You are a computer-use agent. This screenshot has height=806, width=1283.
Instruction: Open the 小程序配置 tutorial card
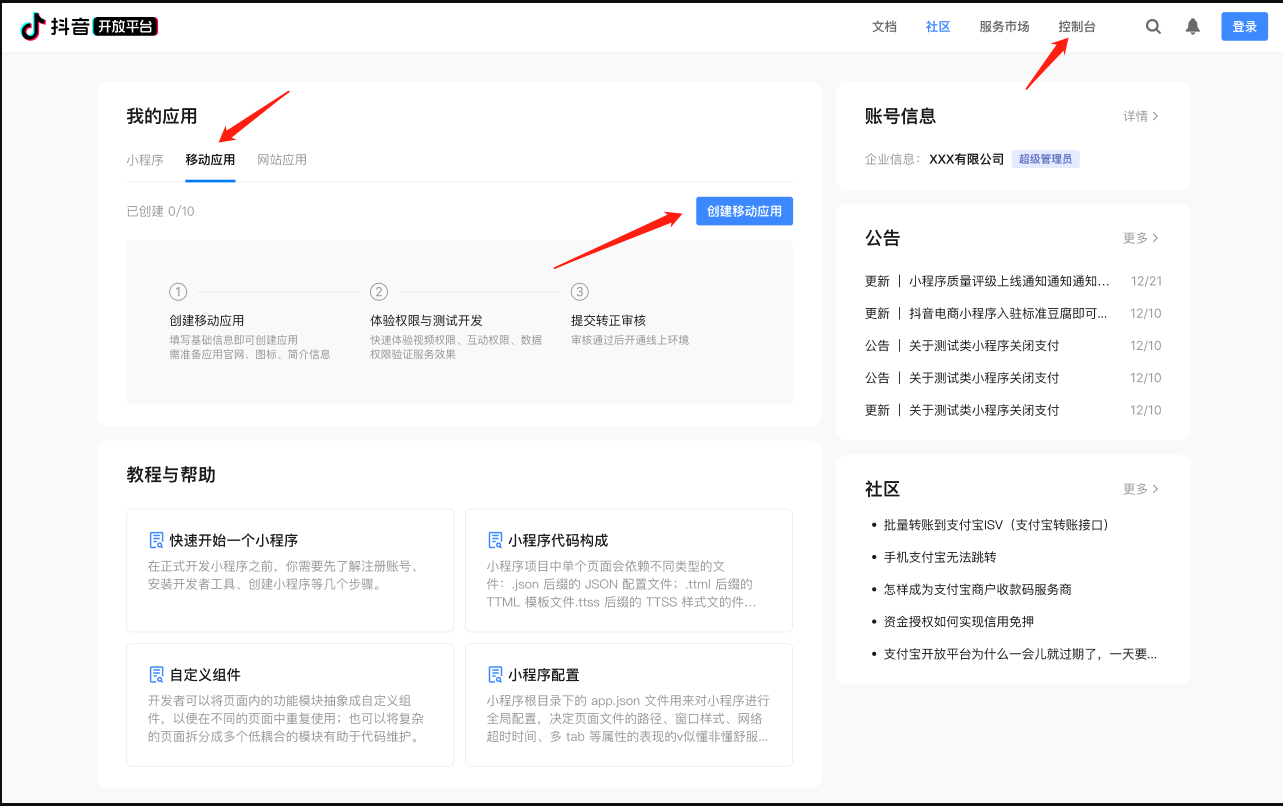(629, 705)
